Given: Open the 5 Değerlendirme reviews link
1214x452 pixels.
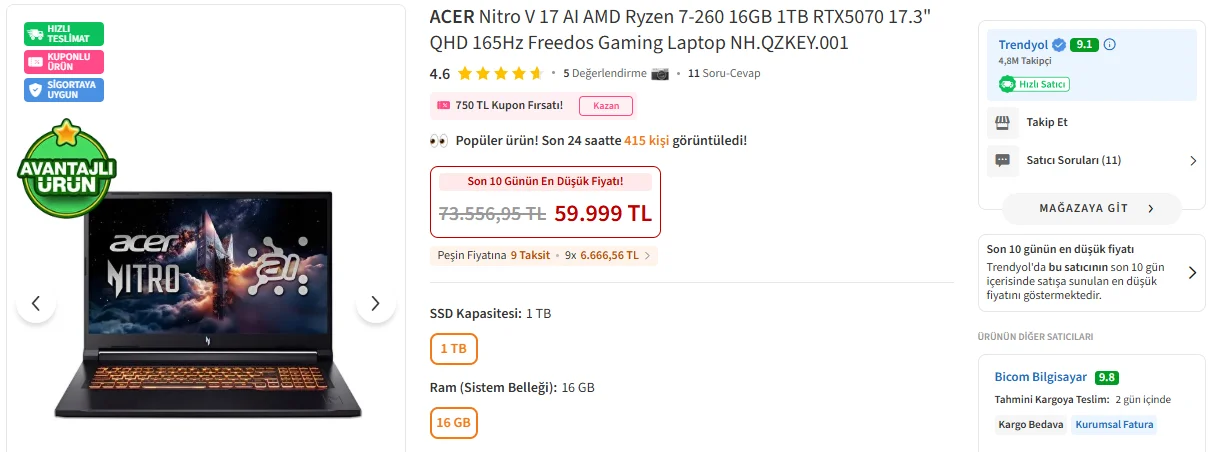Looking at the screenshot, I should pos(604,73).
